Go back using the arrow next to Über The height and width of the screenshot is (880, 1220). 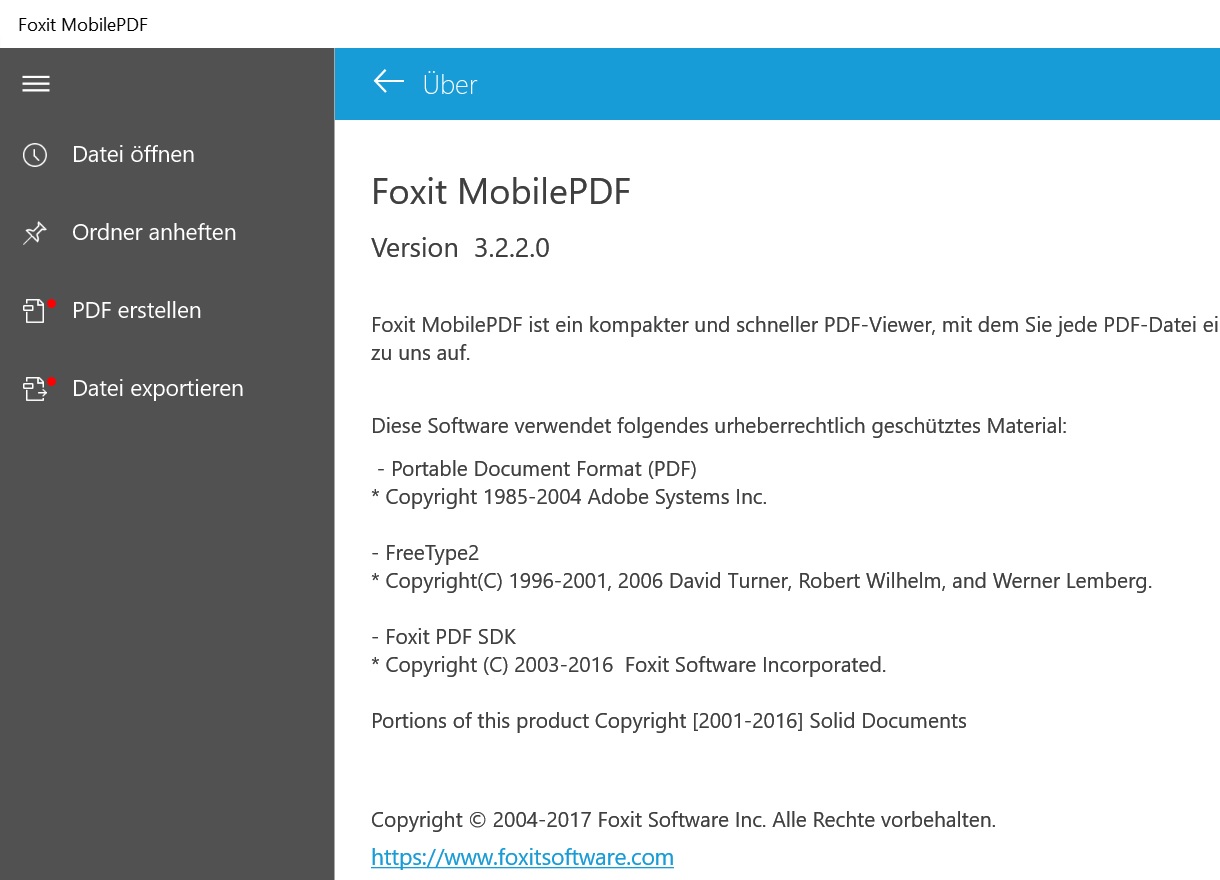click(x=388, y=82)
